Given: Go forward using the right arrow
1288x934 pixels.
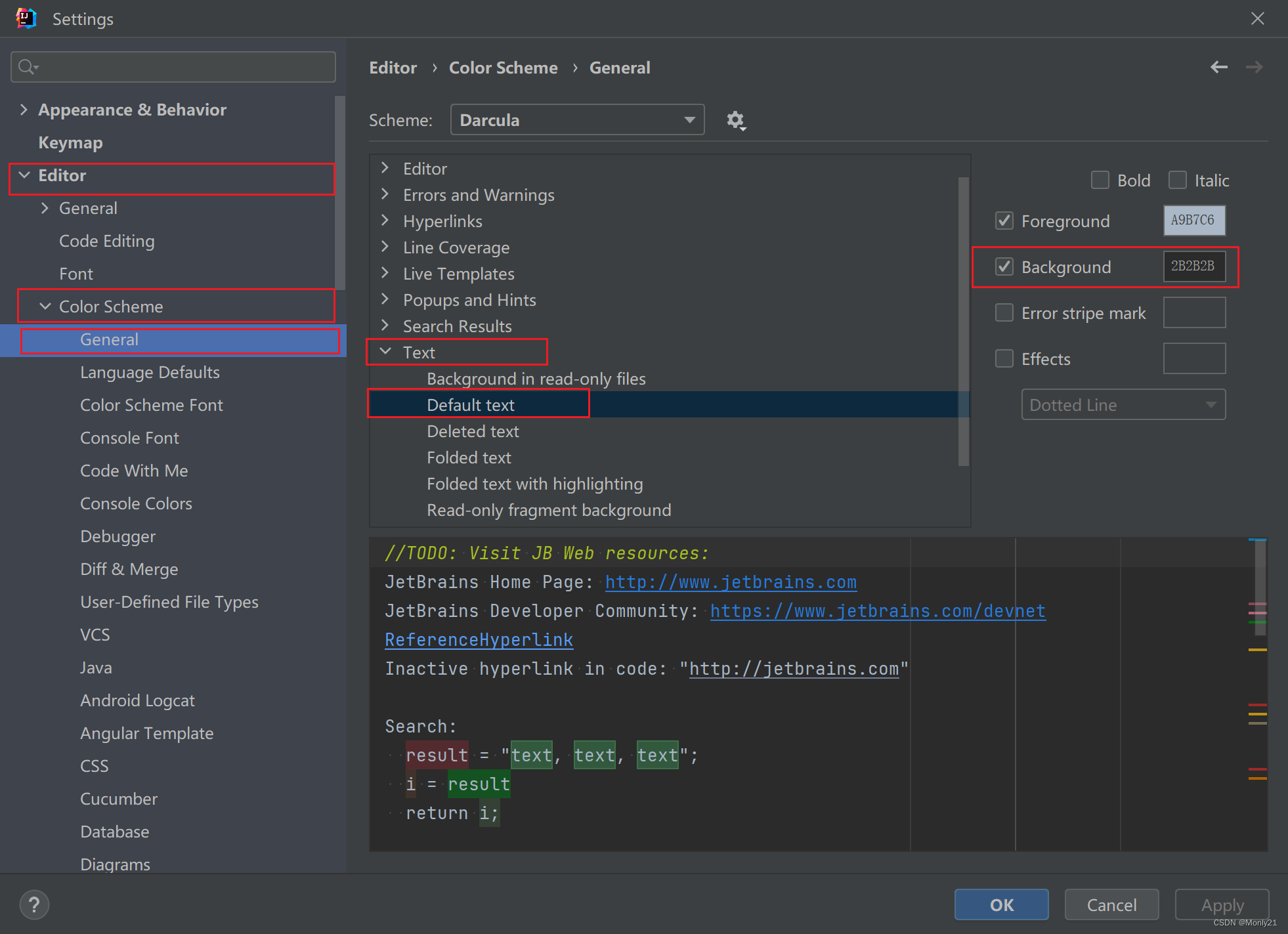Looking at the screenshot, I should point(1255,67).
